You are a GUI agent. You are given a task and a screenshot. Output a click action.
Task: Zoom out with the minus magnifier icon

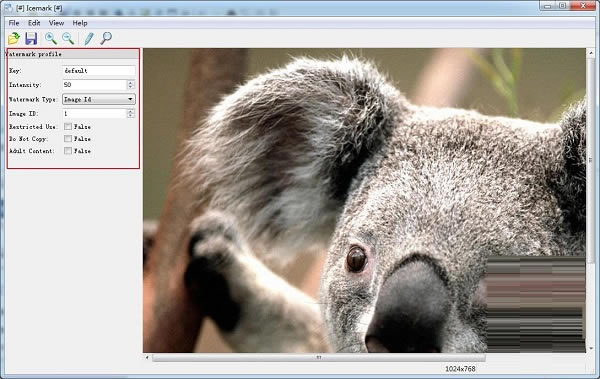coord(68,38)
